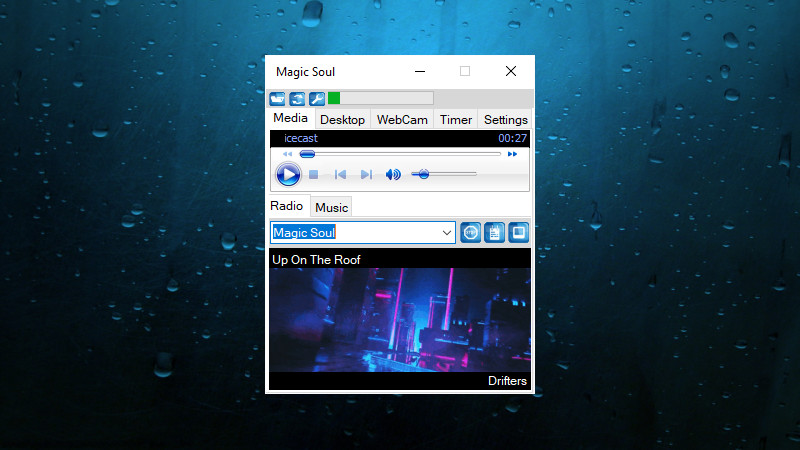Expand the radio station dropdown arrow

[x=447, y=233]
